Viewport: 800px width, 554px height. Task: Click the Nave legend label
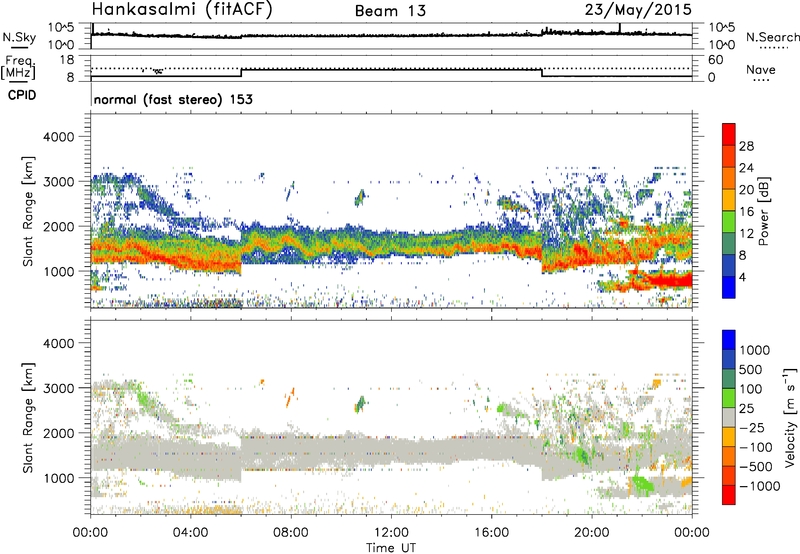tap(761, 70)
